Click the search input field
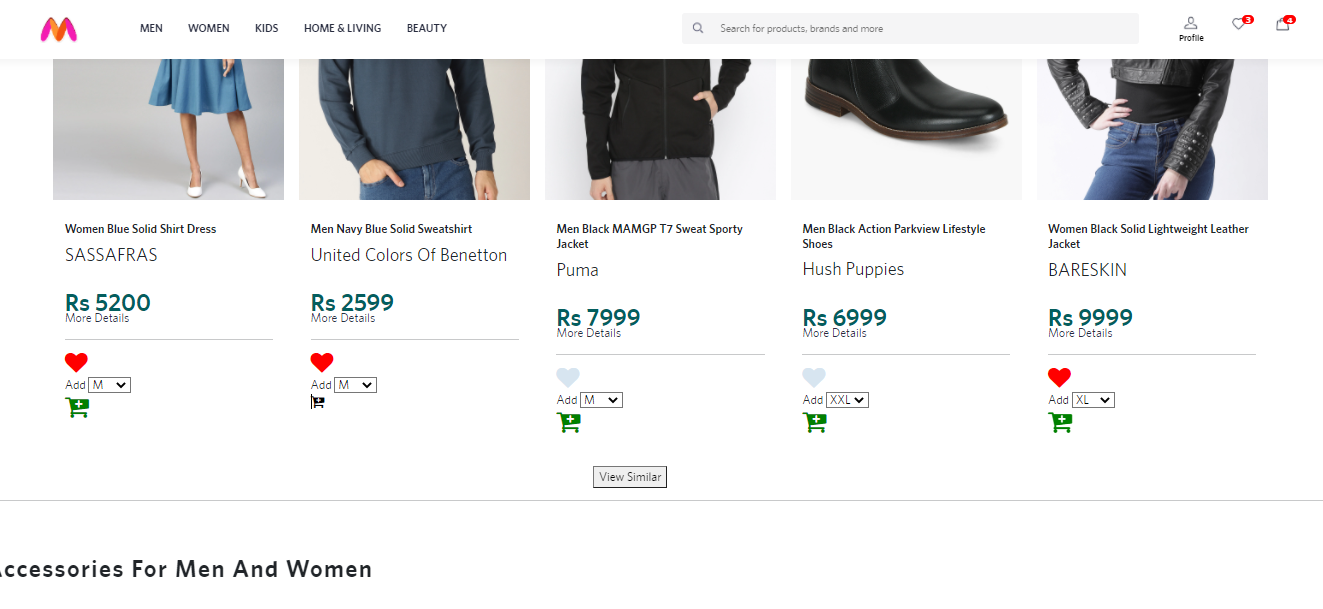The image size is (1323, 609). coord(910,28)
